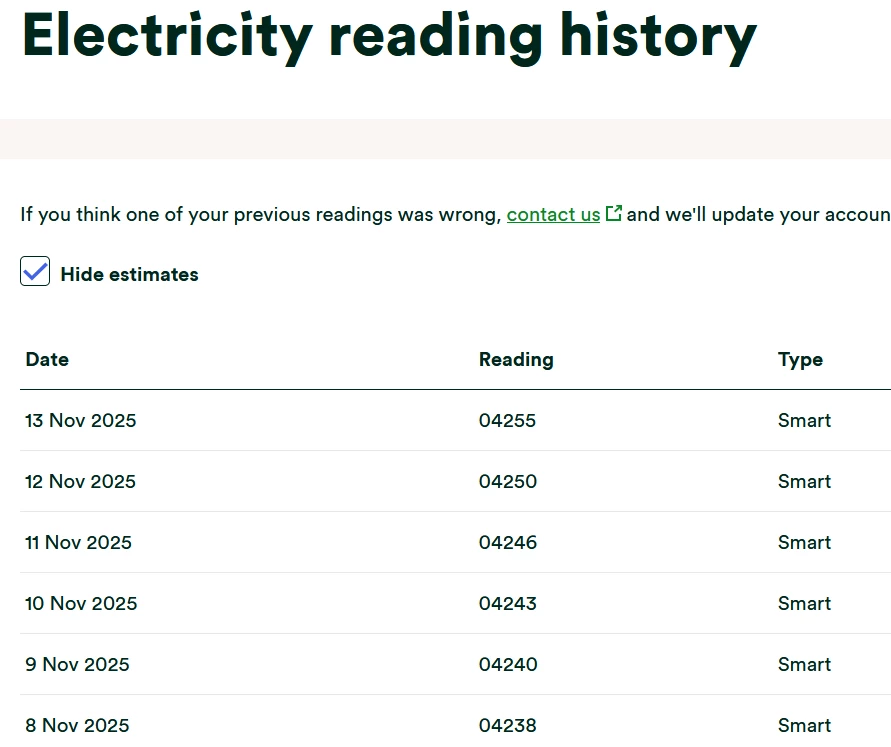891x747 pixels.
Task: Click the 04246 reading value
Action: coord(507,543)
